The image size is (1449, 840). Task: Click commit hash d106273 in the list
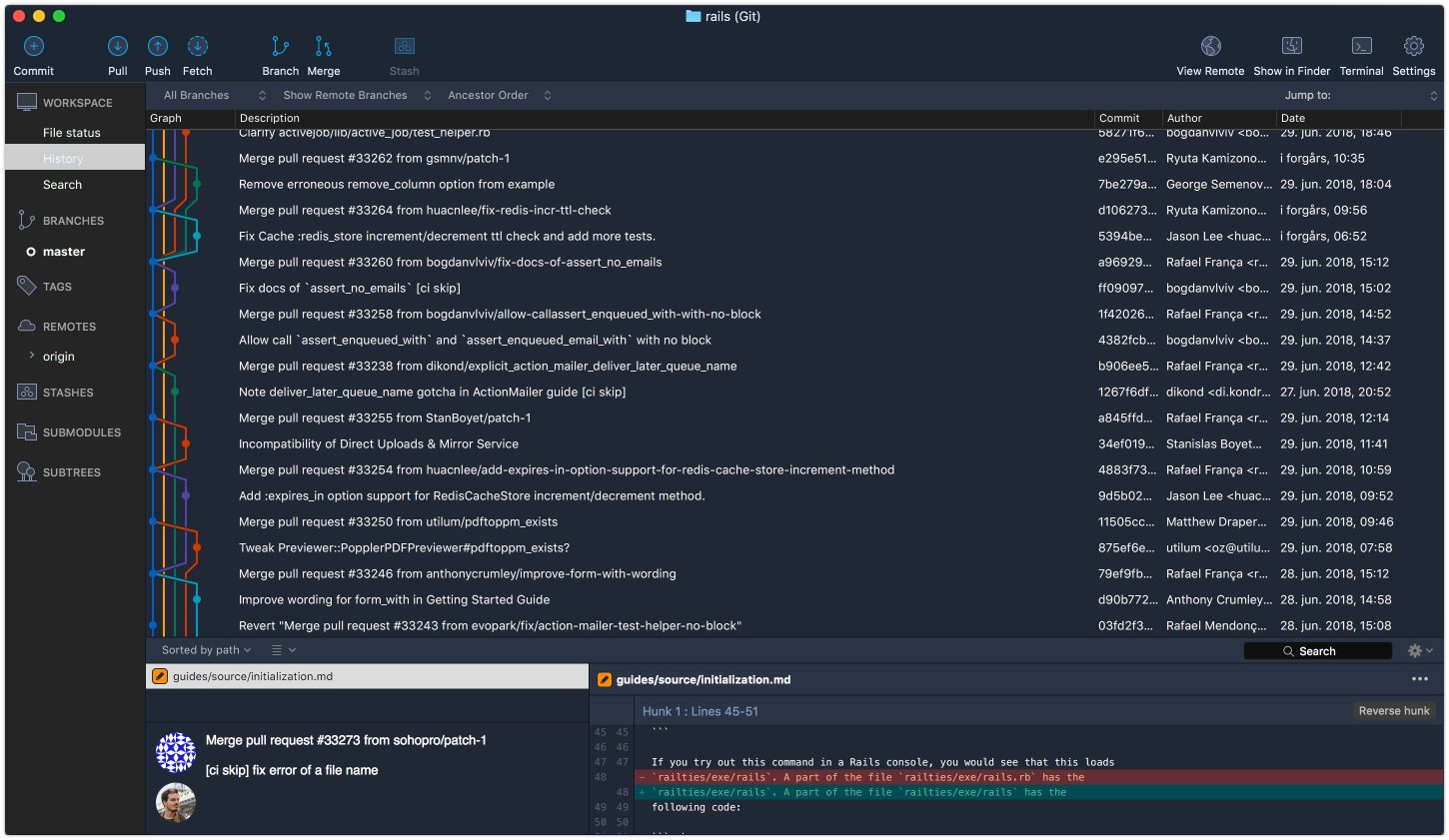coord(1125,211)
